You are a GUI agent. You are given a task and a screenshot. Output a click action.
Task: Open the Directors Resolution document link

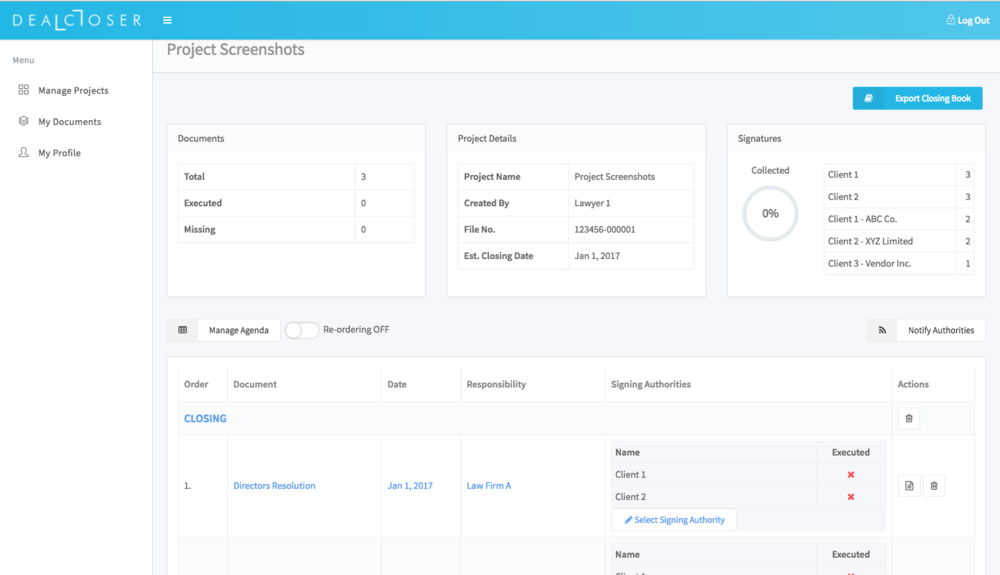click(274, 486)
